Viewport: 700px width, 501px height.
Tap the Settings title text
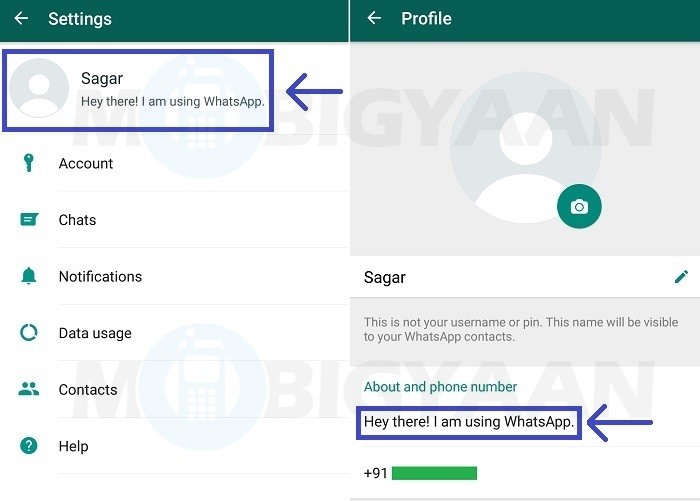click(x=80, y=19)
